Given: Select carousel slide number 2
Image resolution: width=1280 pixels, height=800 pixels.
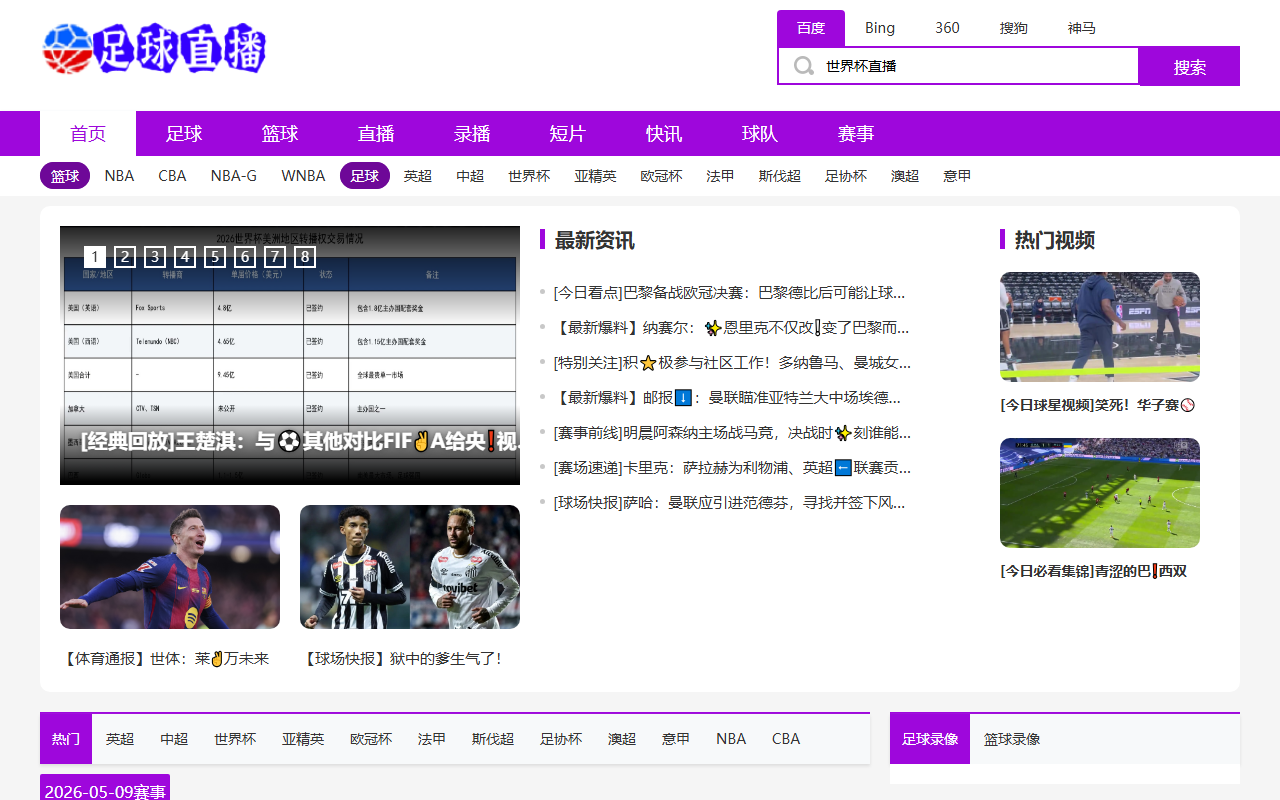Looking at the screenshot, I should point(124,257).
